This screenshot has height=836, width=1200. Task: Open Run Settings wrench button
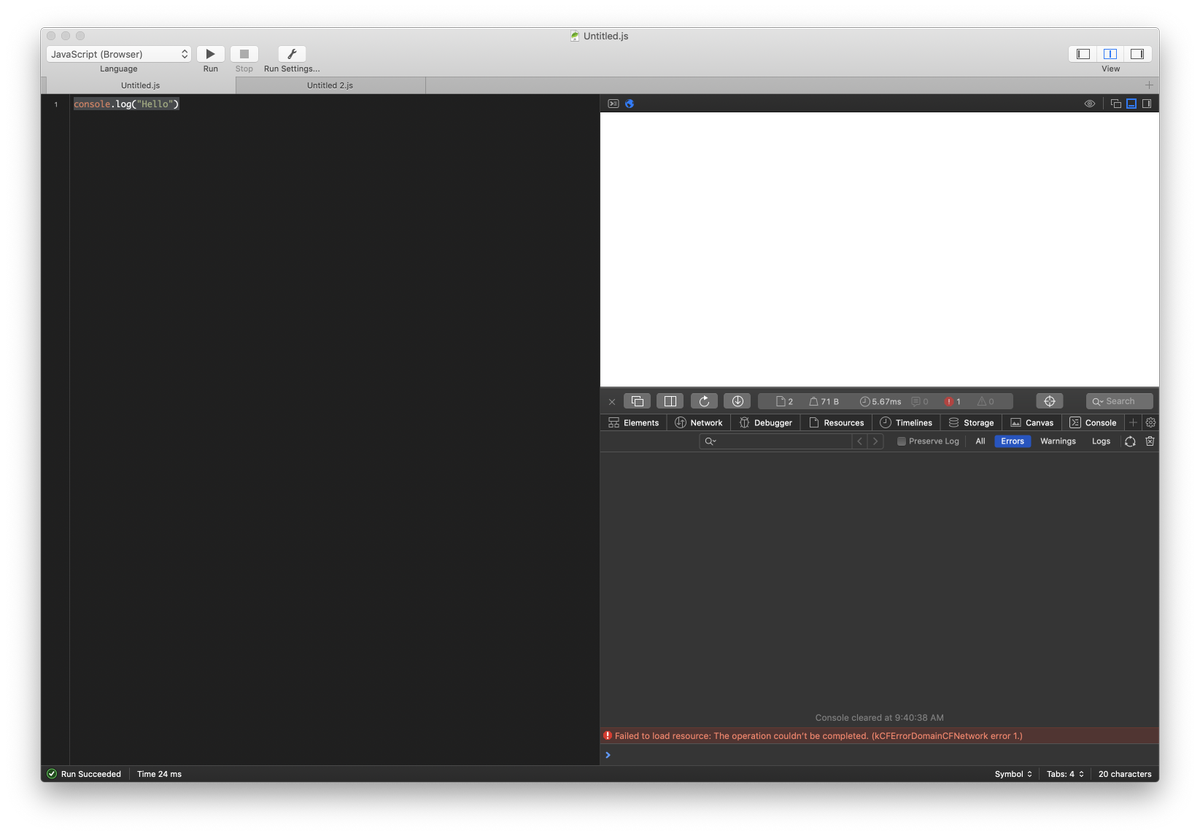(292, 54)
